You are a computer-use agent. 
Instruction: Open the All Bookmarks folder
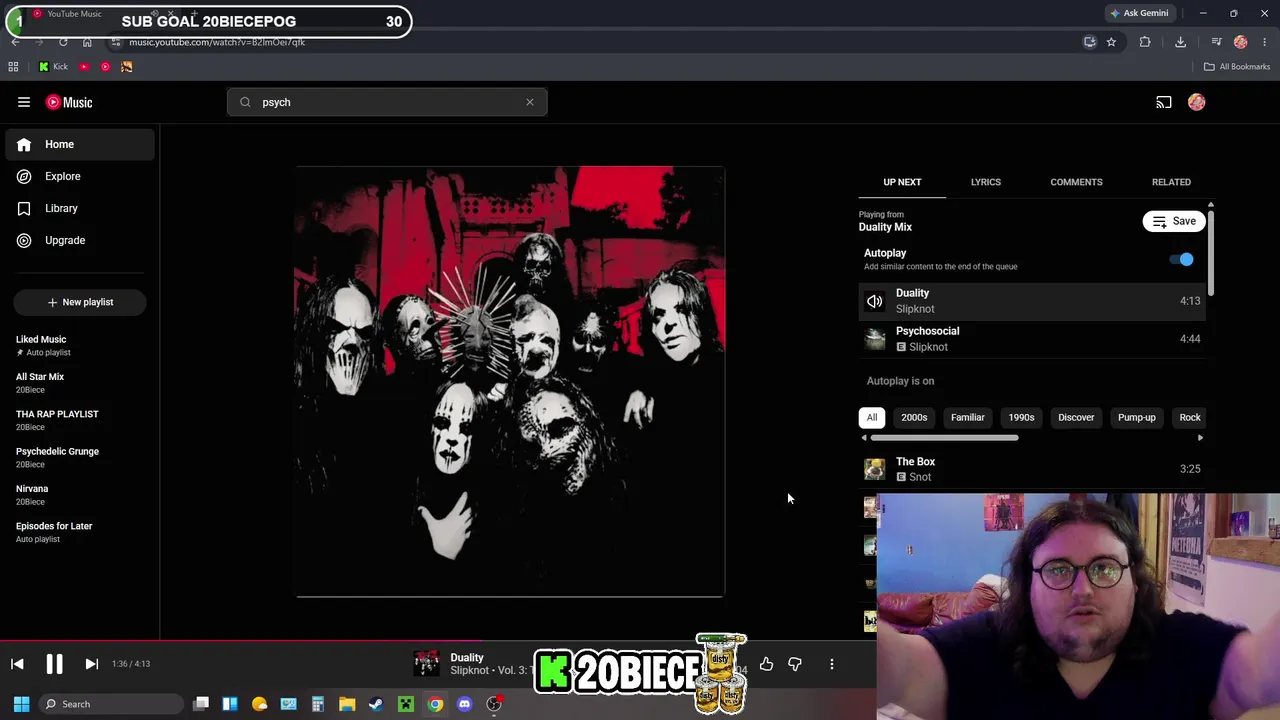[x=1237, y=67]
